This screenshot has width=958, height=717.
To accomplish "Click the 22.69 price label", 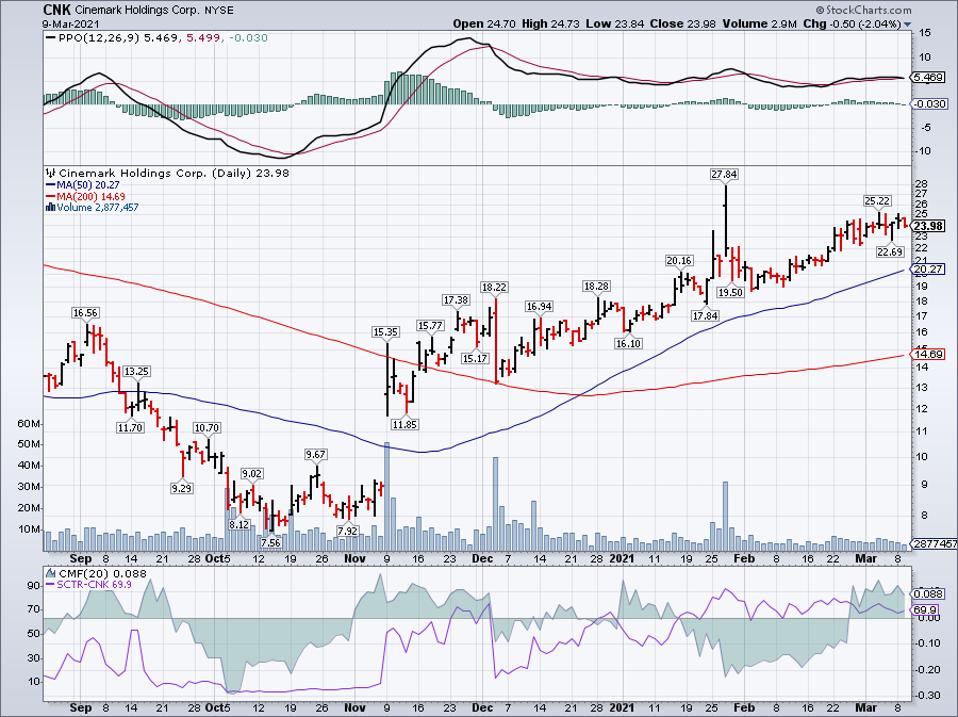I will [890, 252].
